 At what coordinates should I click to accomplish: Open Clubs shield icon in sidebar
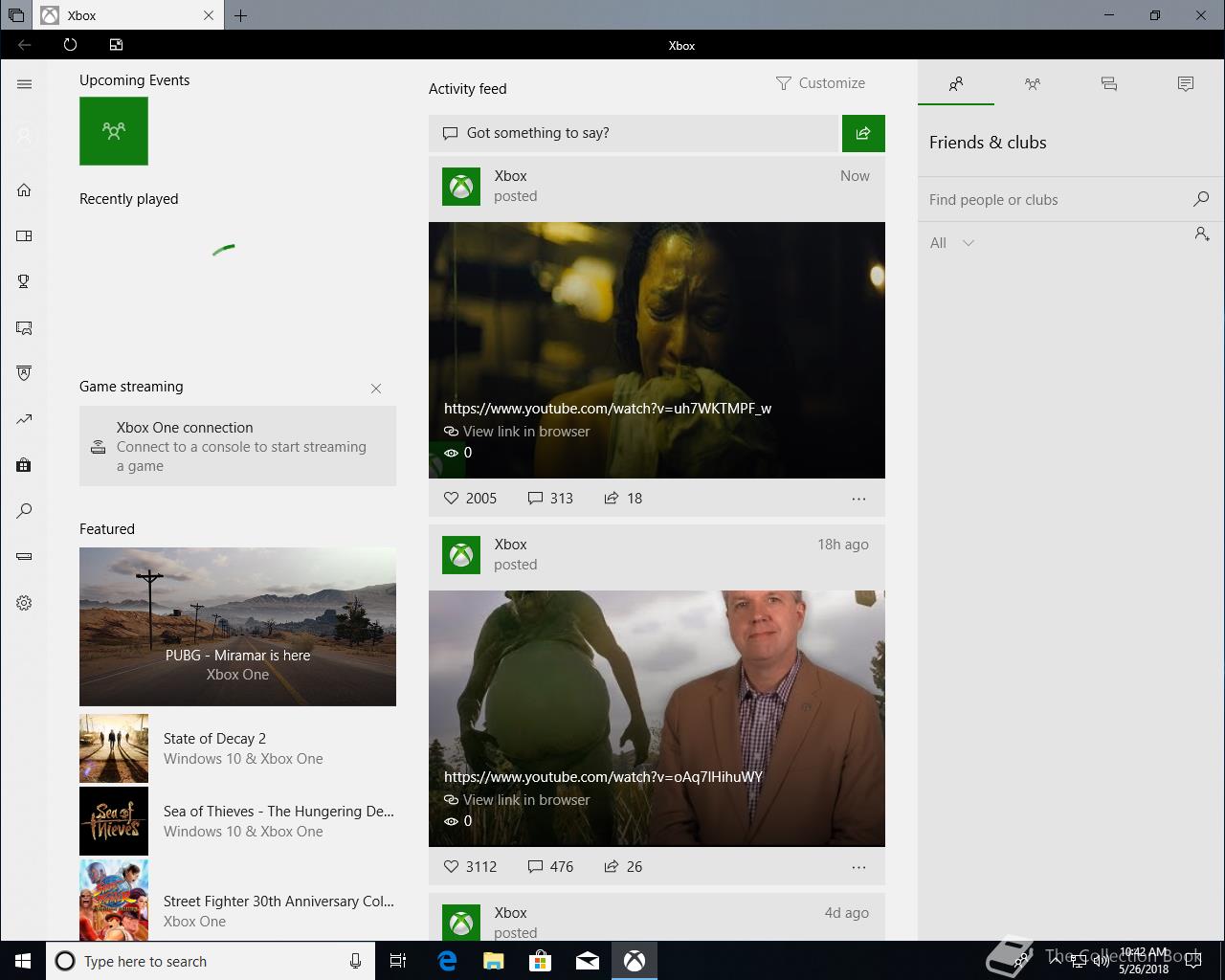[x=24, y=372]
